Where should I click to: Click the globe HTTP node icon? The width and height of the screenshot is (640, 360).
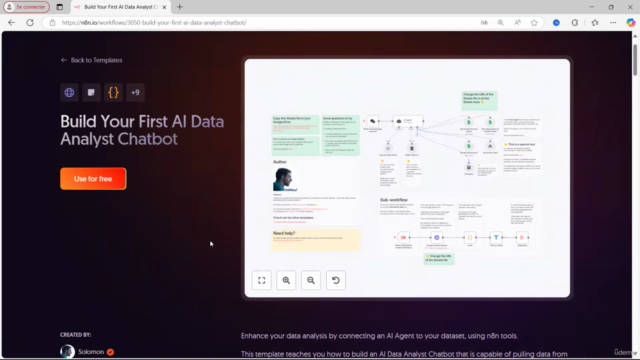coord(69,93)
